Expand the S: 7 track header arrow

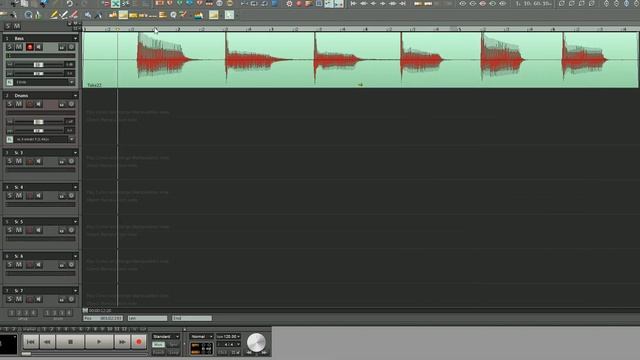point(75,291)
